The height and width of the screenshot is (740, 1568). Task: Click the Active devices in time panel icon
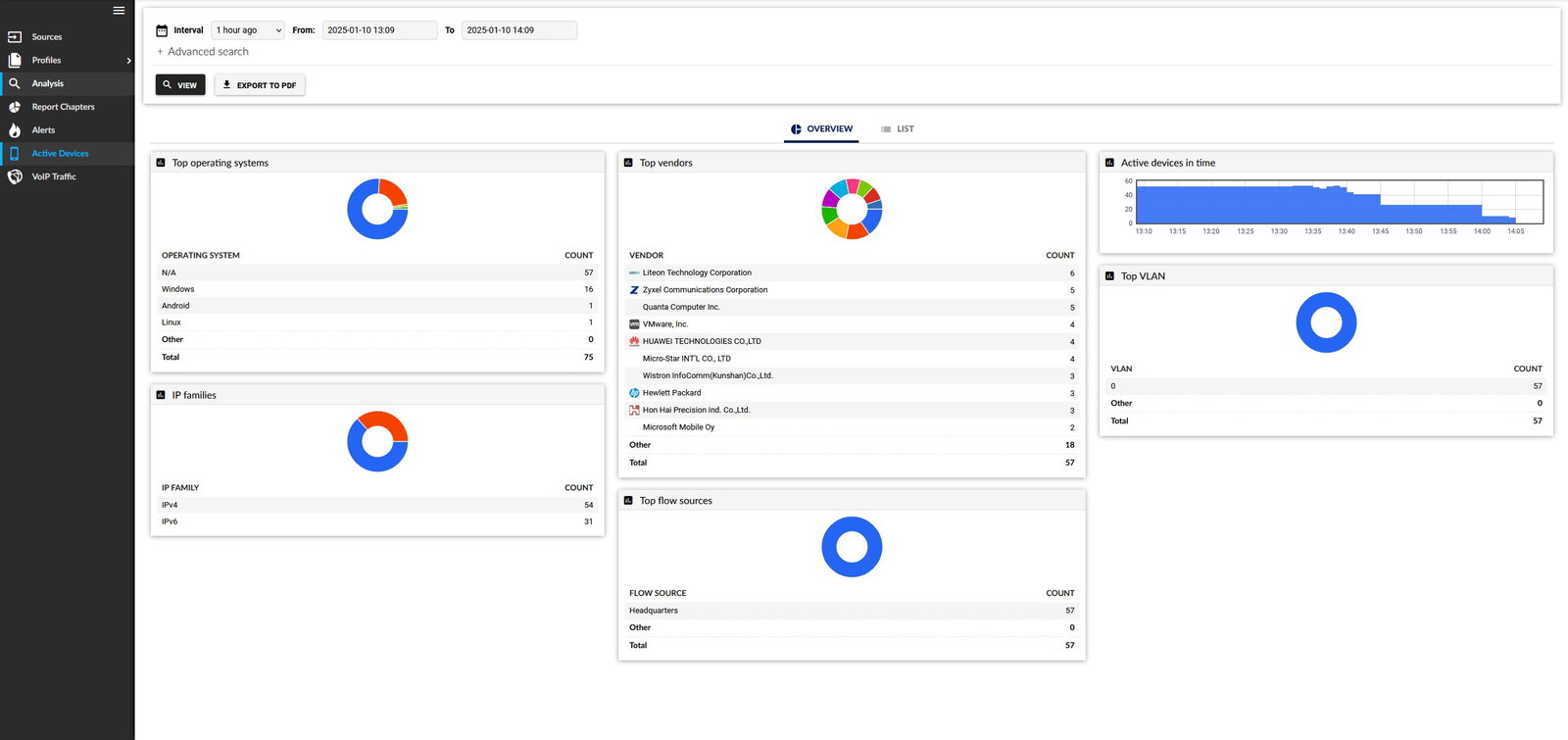point(1109,163)
